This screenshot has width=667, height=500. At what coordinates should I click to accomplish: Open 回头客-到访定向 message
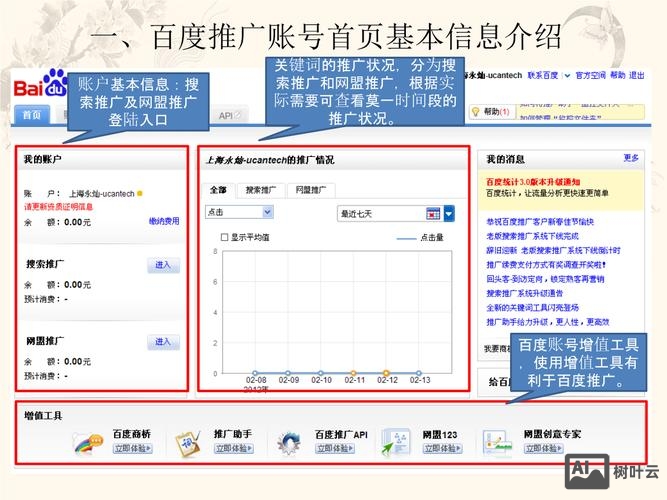545,279
